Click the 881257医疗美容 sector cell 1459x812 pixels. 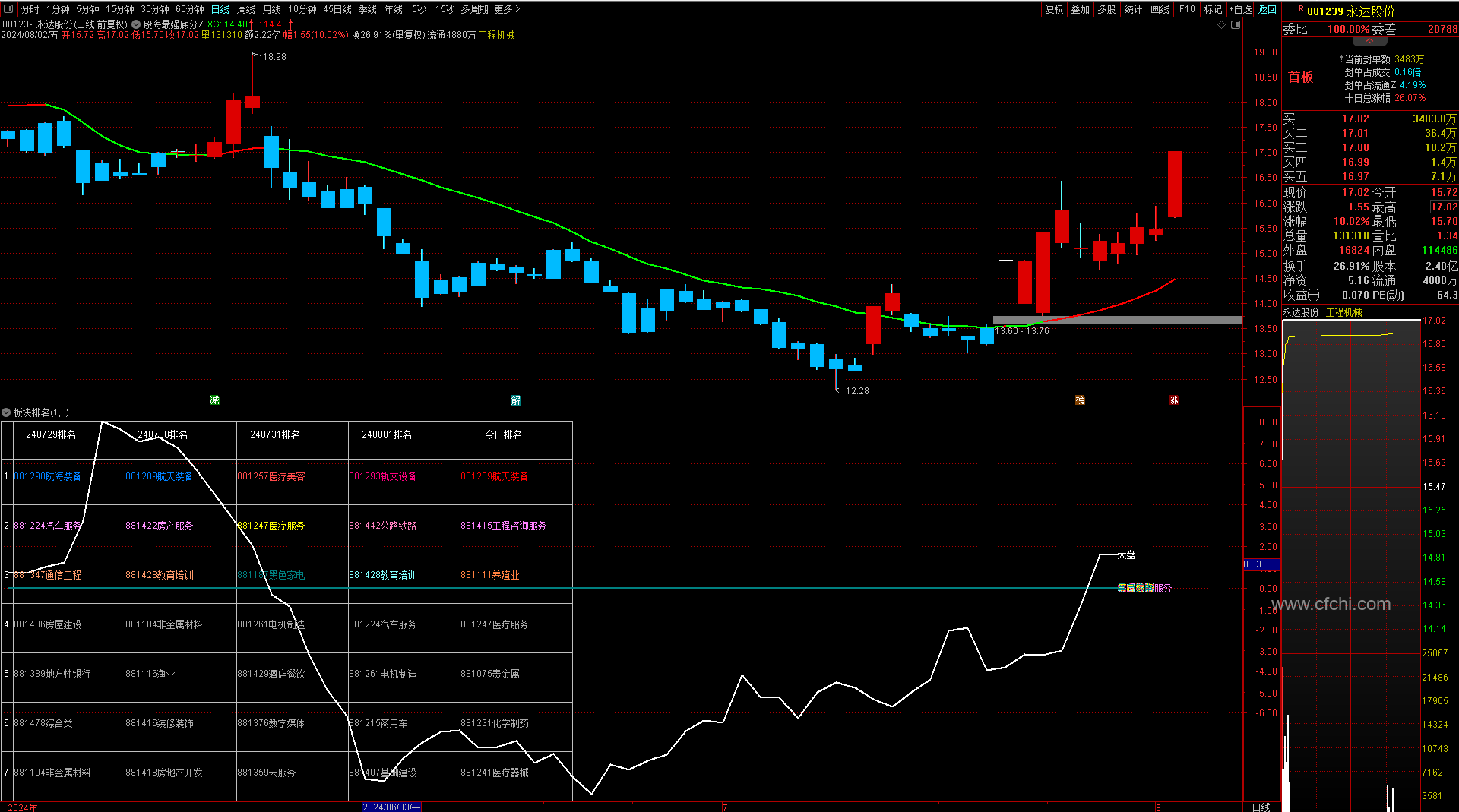tap(271, 476)
